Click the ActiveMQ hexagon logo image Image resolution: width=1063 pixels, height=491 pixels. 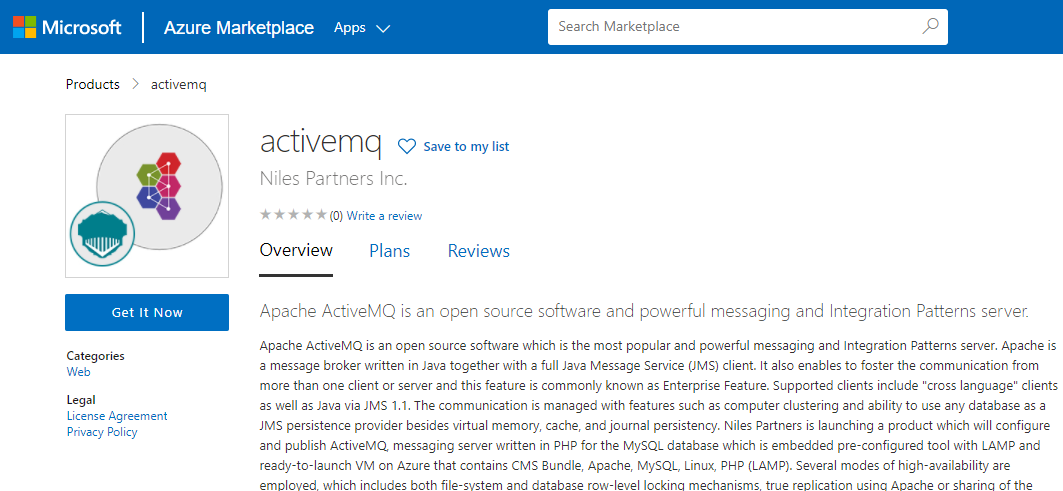(158, 185)
